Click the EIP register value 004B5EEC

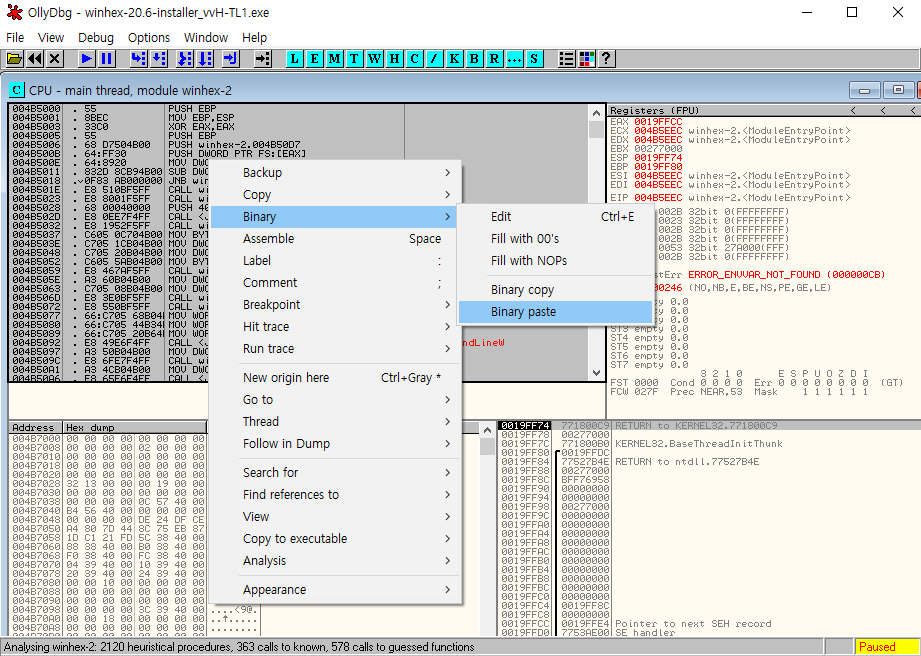[658, 198]
